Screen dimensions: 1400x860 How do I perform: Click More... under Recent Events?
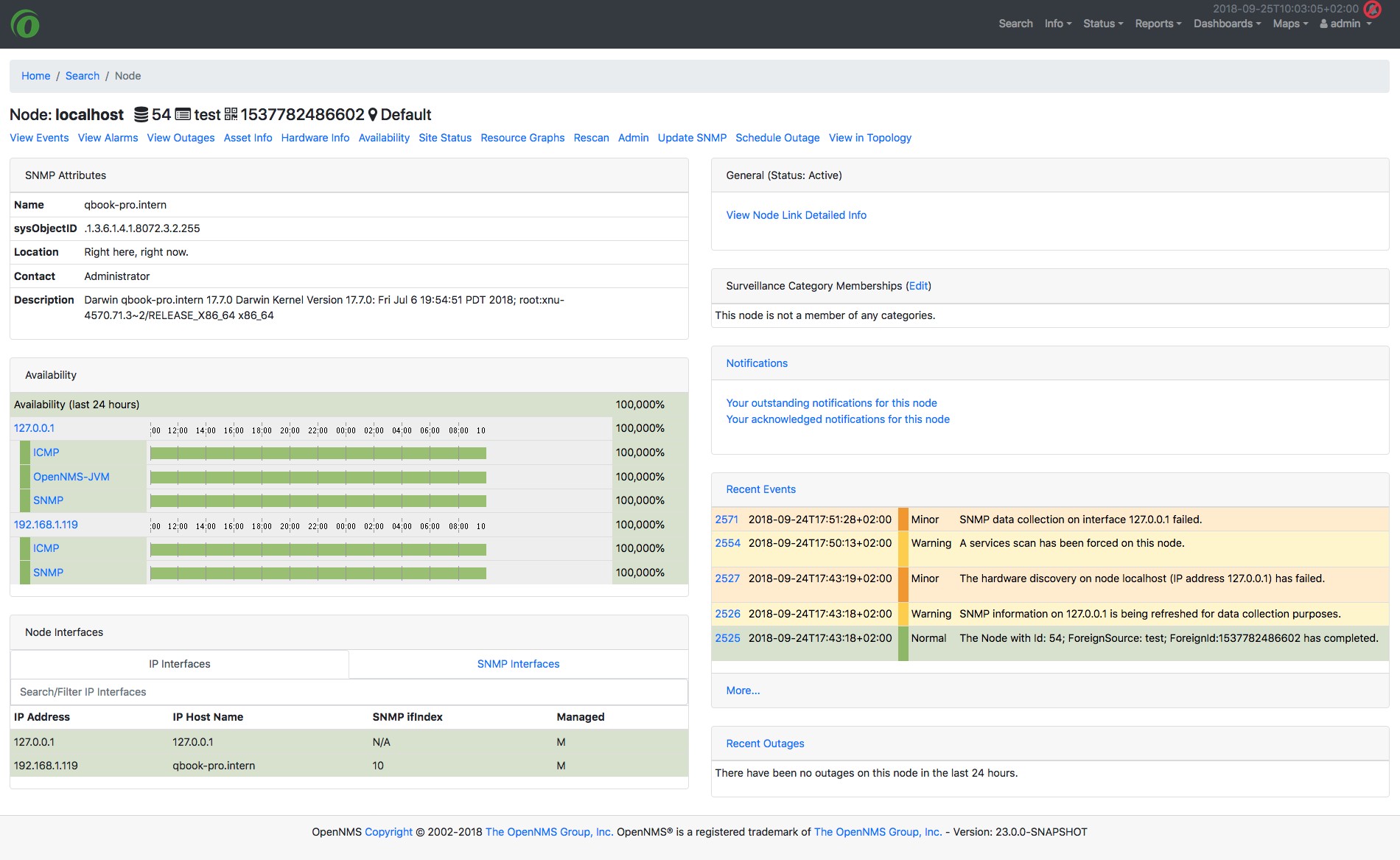coord(743,690)
